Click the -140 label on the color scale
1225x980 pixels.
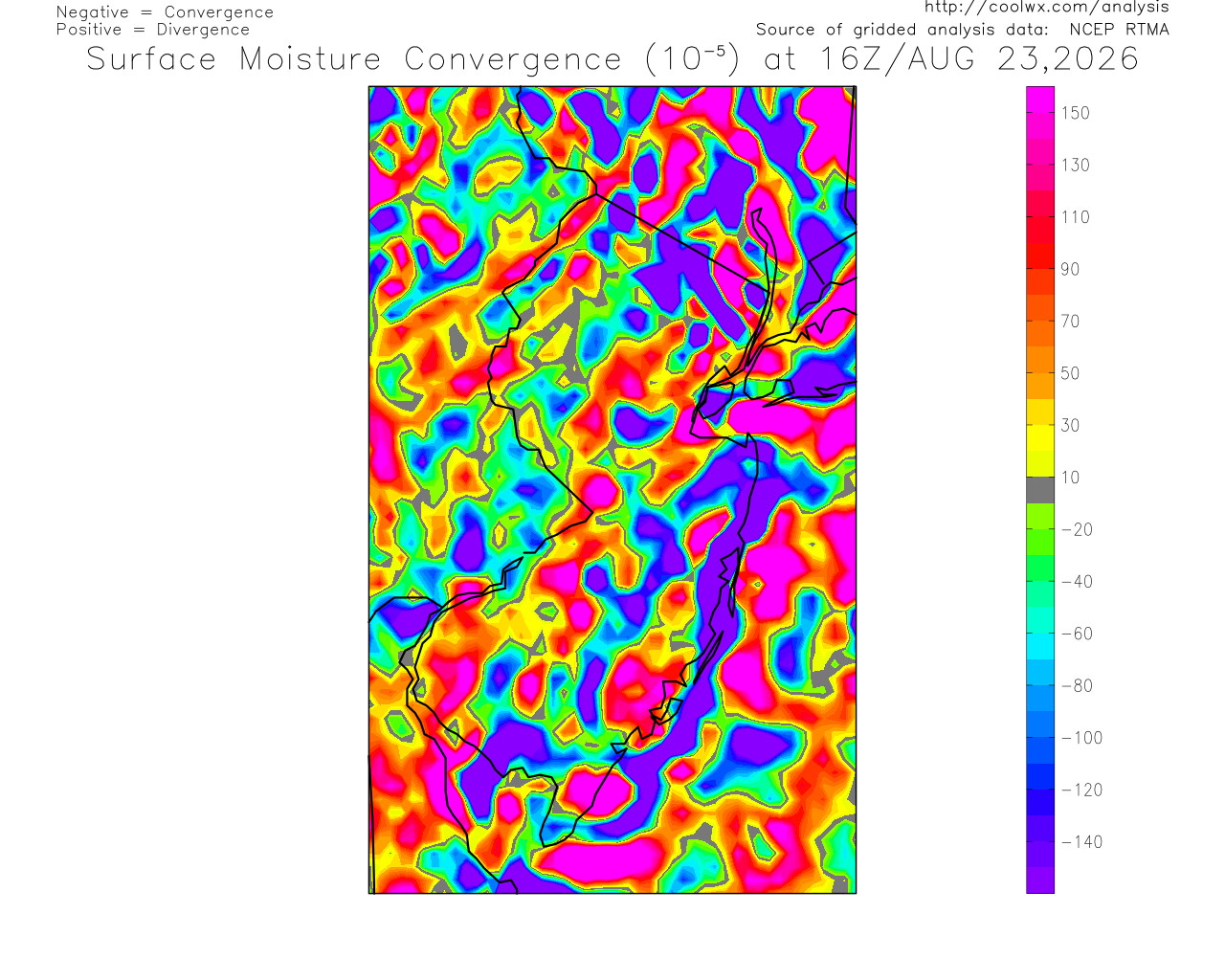pyautogui.click(x=1081, y=842)
